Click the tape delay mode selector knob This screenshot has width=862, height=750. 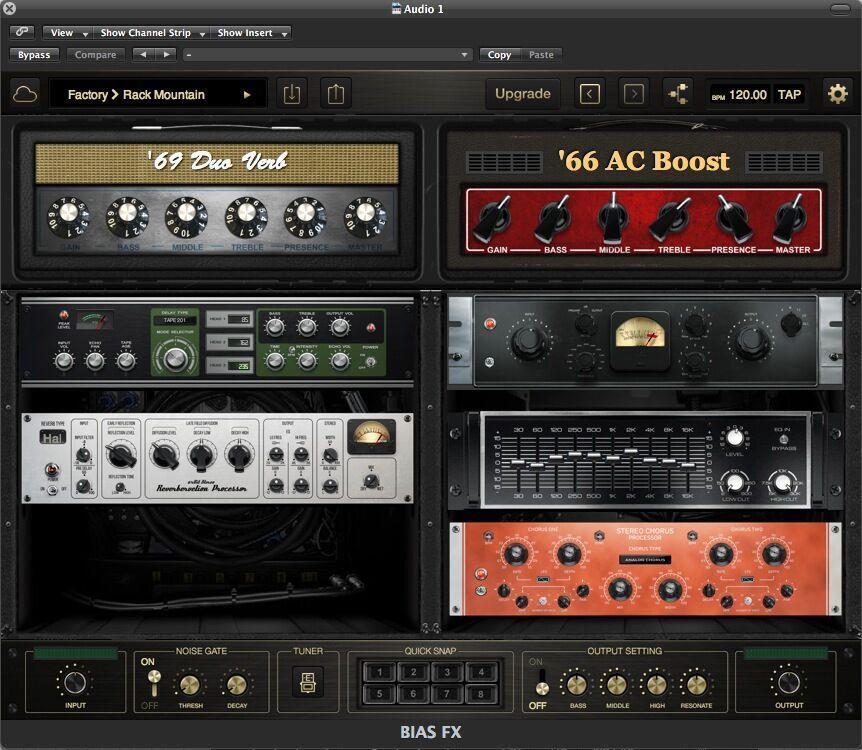click(175, 359)
